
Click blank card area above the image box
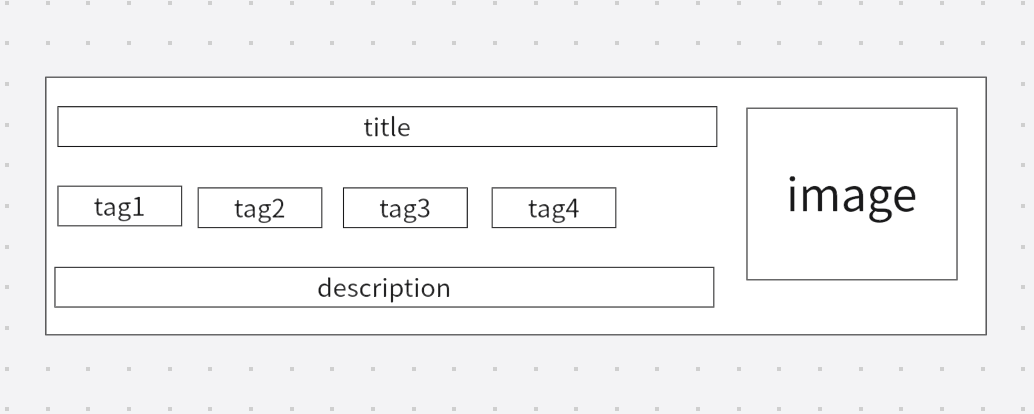[851, 92]
